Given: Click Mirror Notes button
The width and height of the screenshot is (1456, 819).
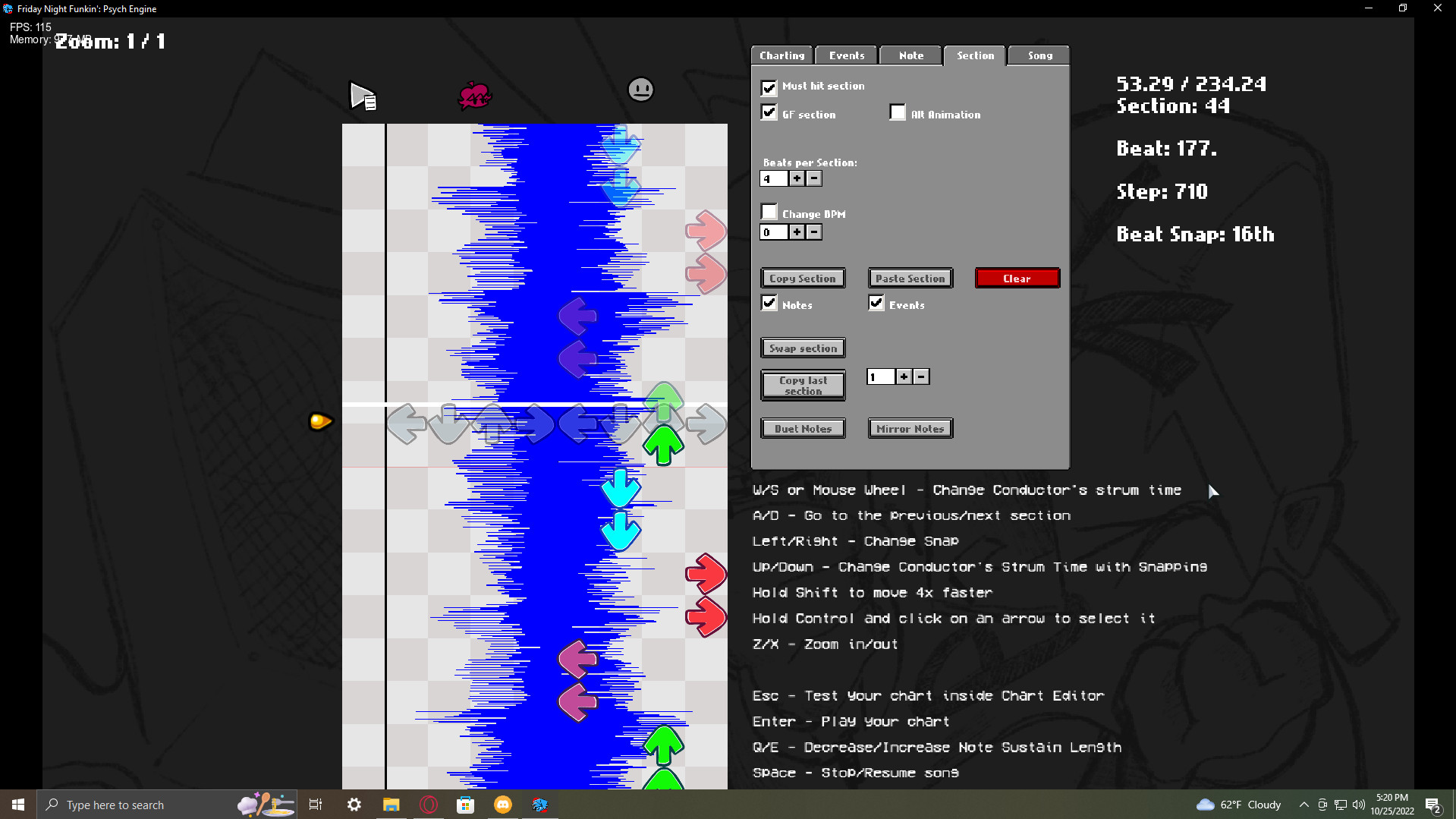Looking at the screenshot, I should tap(910, 429).
